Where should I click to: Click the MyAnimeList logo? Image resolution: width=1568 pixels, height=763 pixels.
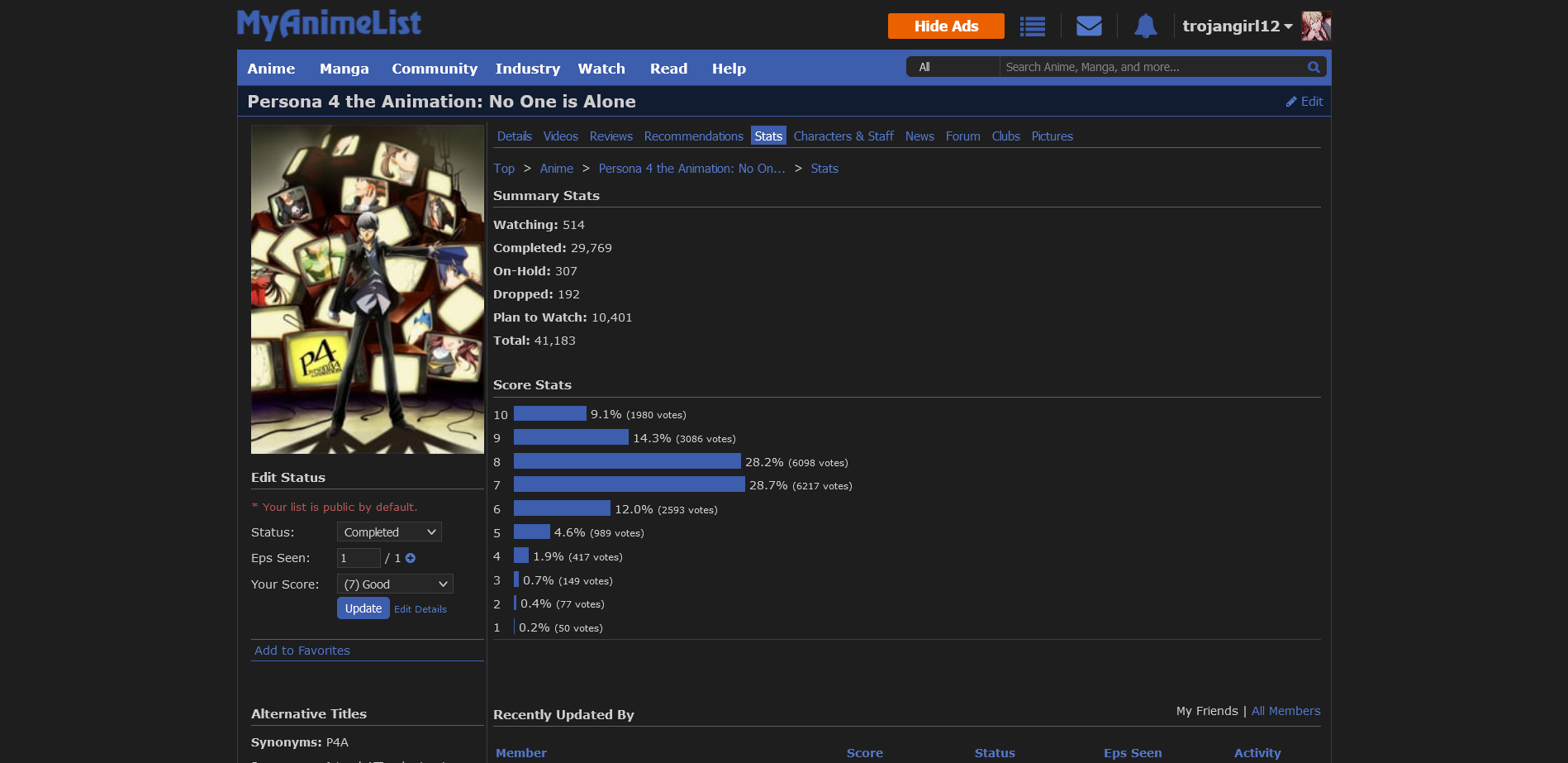pos(329,24)
